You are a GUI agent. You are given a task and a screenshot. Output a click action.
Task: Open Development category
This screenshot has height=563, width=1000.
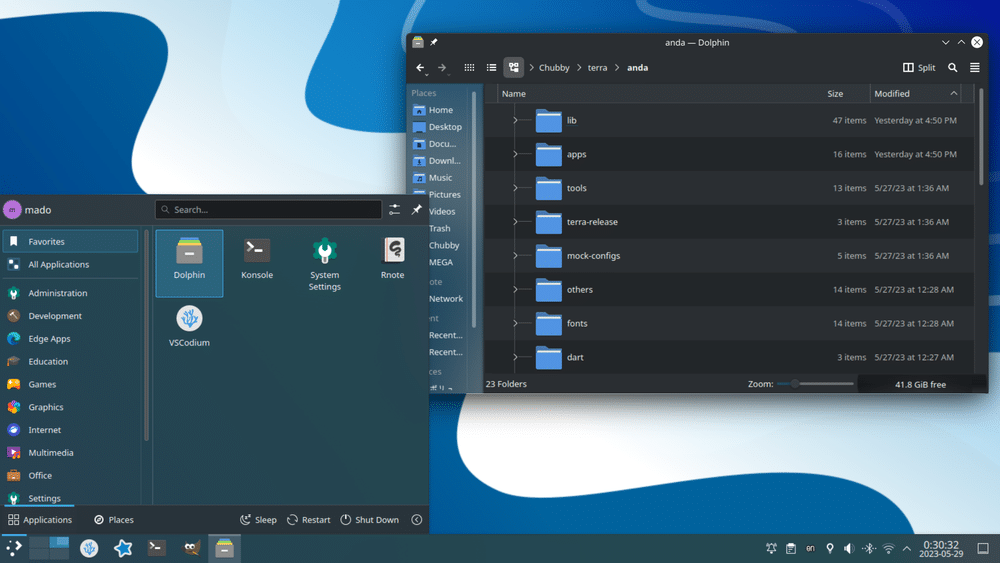click(x=70, y=316)
